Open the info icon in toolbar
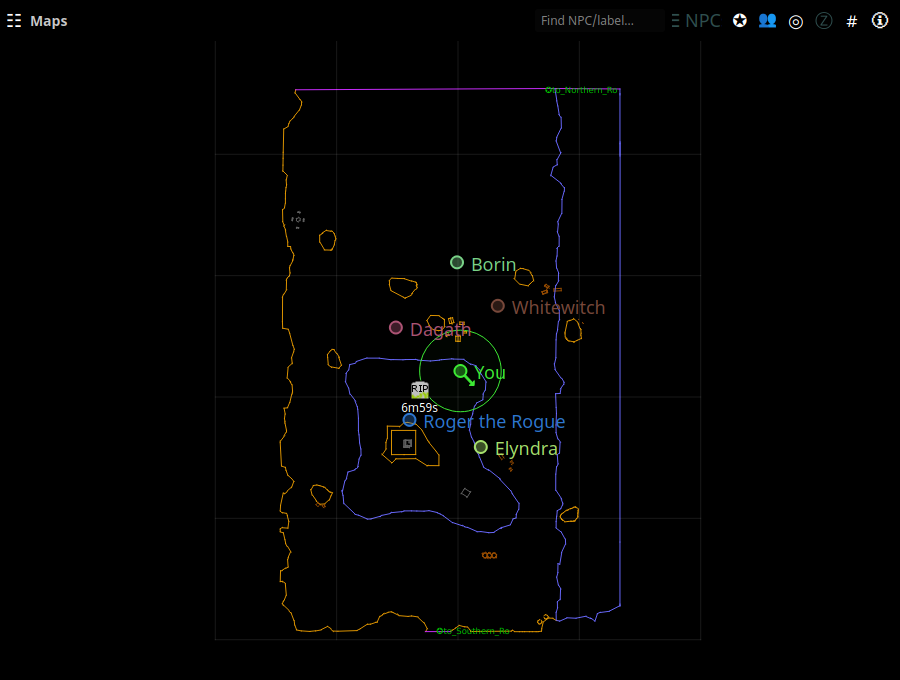Screen dimensions: 900x680 tap(880, 21)
